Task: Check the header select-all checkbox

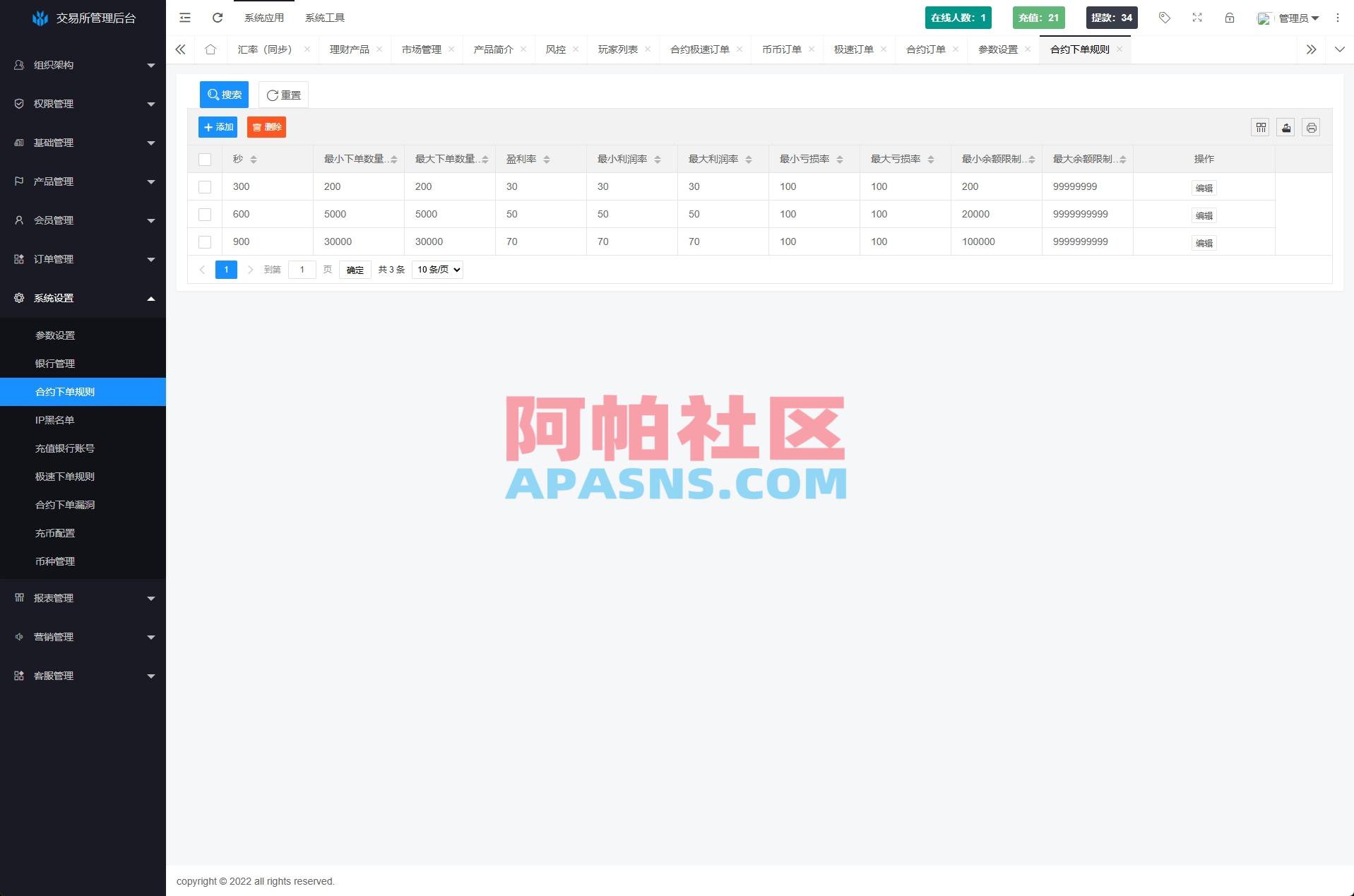Action: [x=205, y=160]
